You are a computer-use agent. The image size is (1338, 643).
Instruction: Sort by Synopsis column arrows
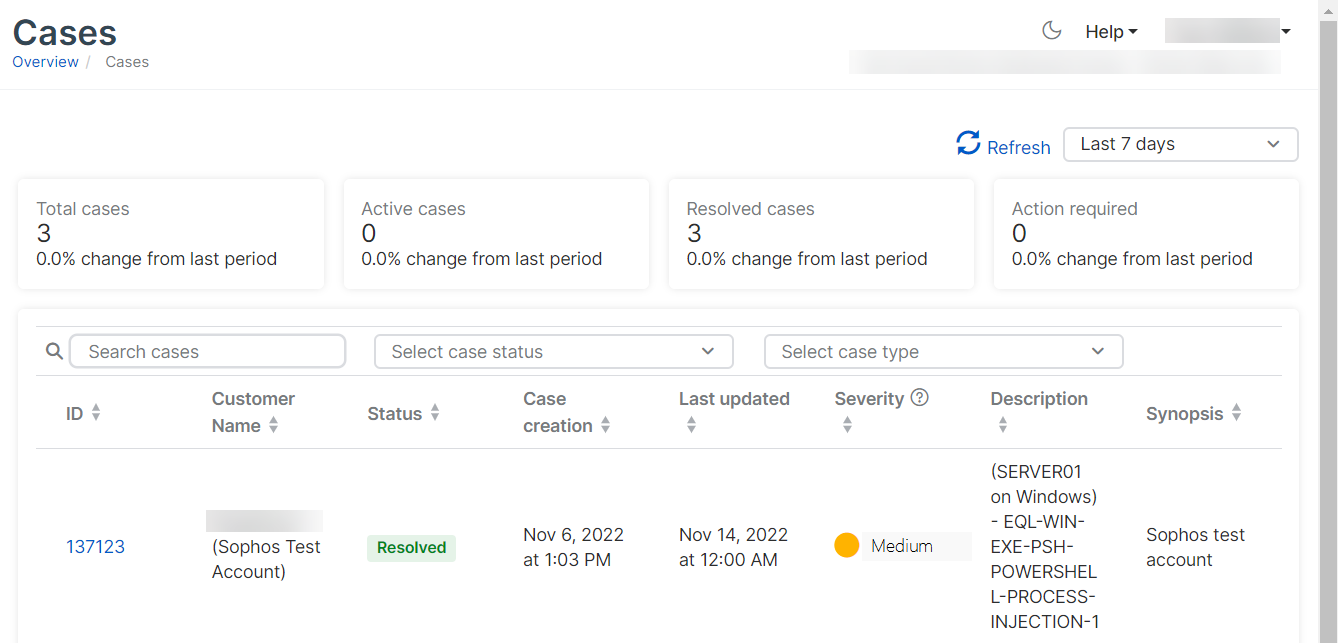[1237, 413]
